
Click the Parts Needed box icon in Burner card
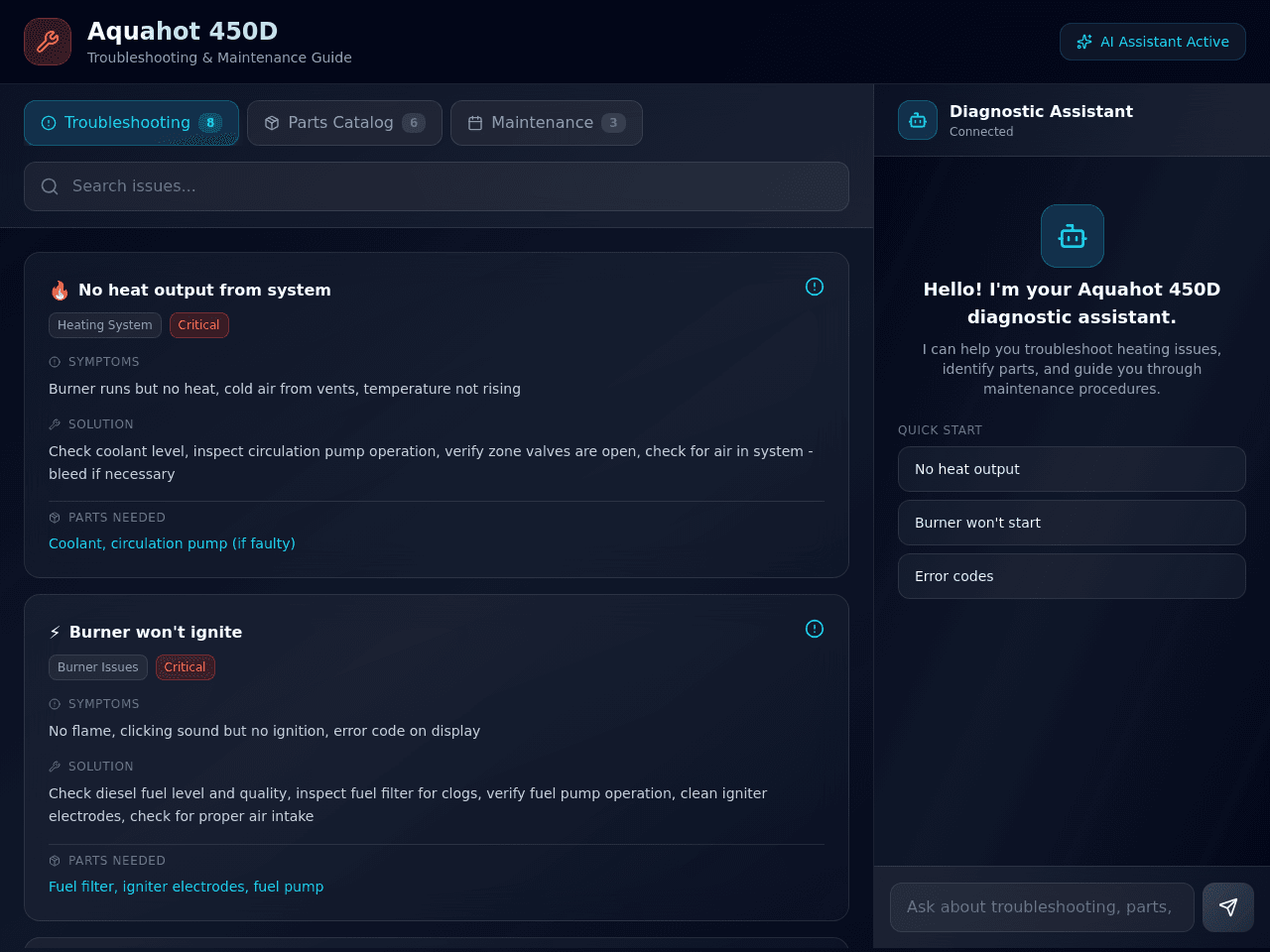click(55, 861)
